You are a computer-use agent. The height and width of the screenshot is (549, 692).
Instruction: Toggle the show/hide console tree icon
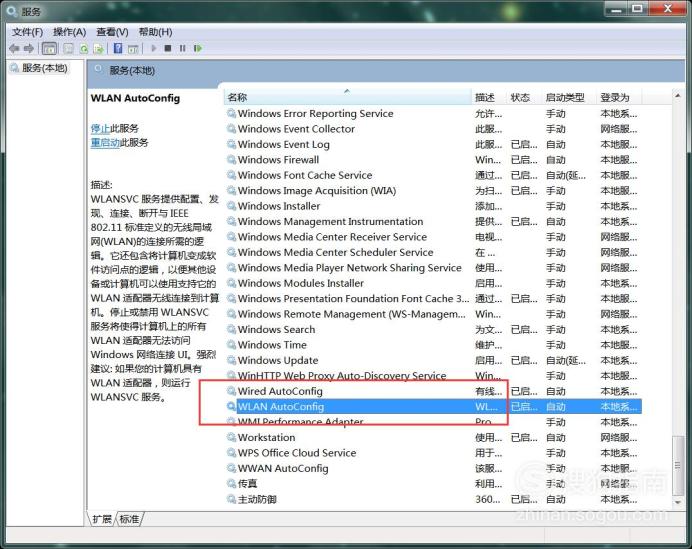click(x=49, y=49)
